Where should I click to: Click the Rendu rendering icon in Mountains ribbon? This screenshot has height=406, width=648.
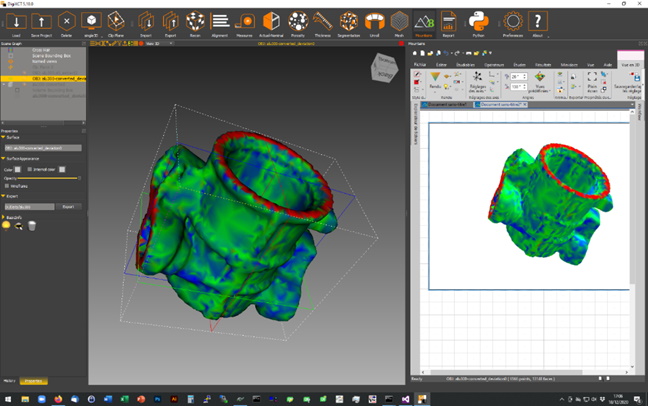[435, 79]
